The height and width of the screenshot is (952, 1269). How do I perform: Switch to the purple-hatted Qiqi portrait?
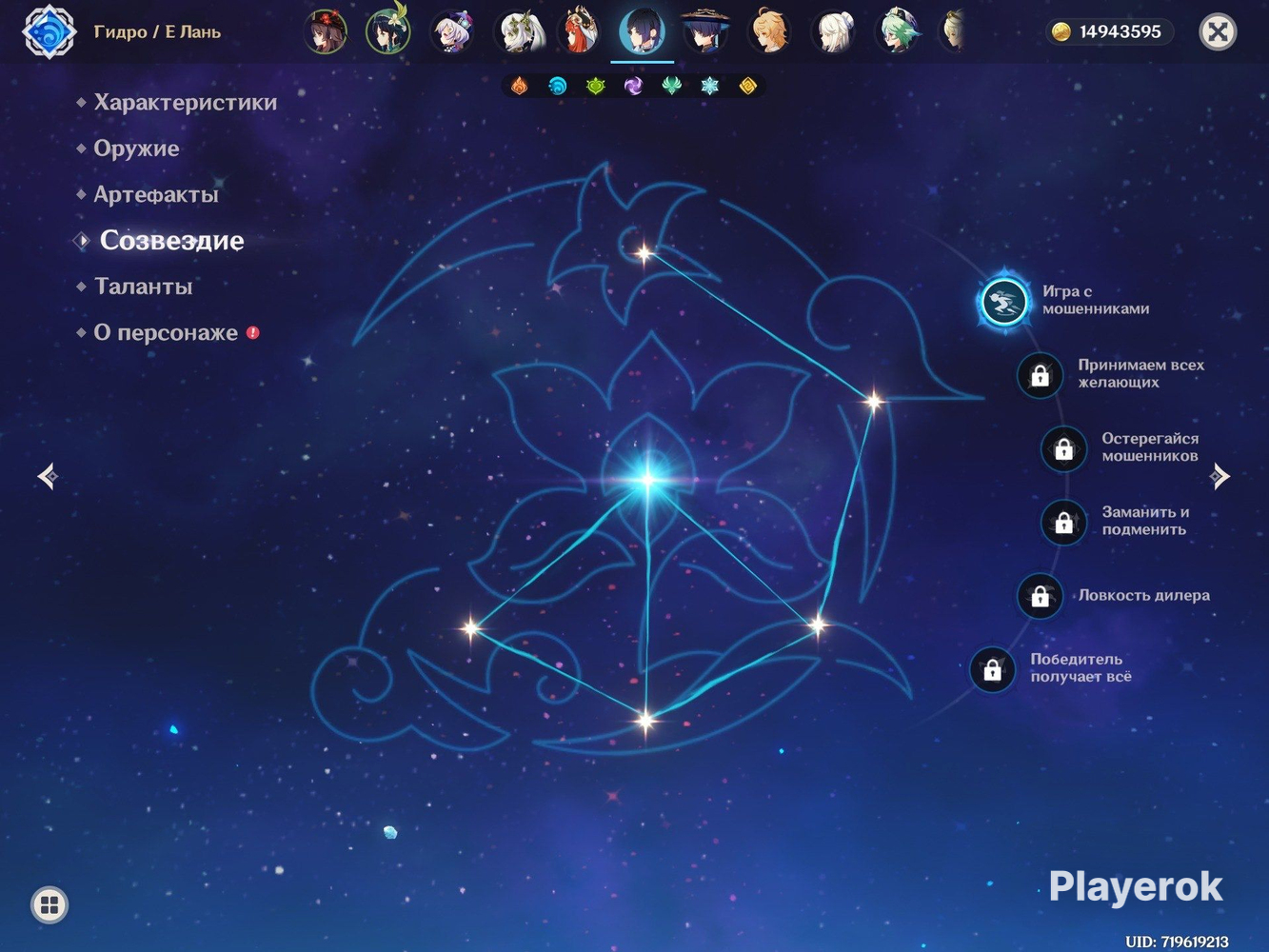(452, 31)
